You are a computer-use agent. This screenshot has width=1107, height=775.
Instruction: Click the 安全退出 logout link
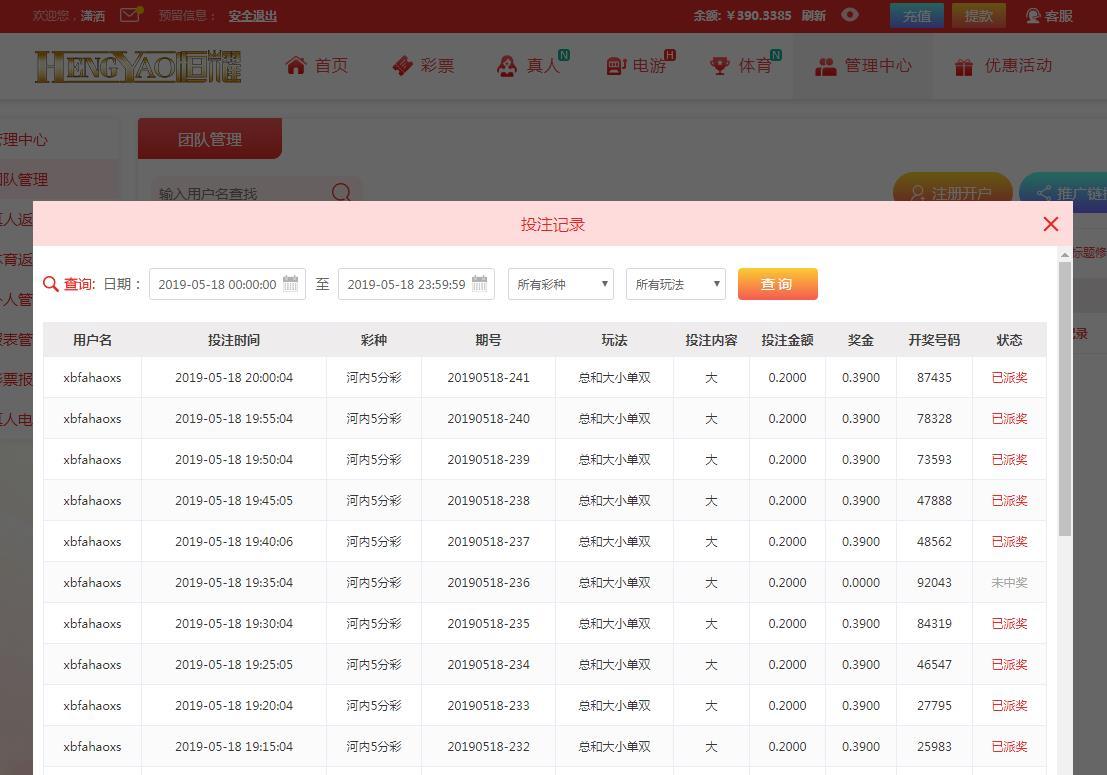pyautogui.click(x=253, y=16)
